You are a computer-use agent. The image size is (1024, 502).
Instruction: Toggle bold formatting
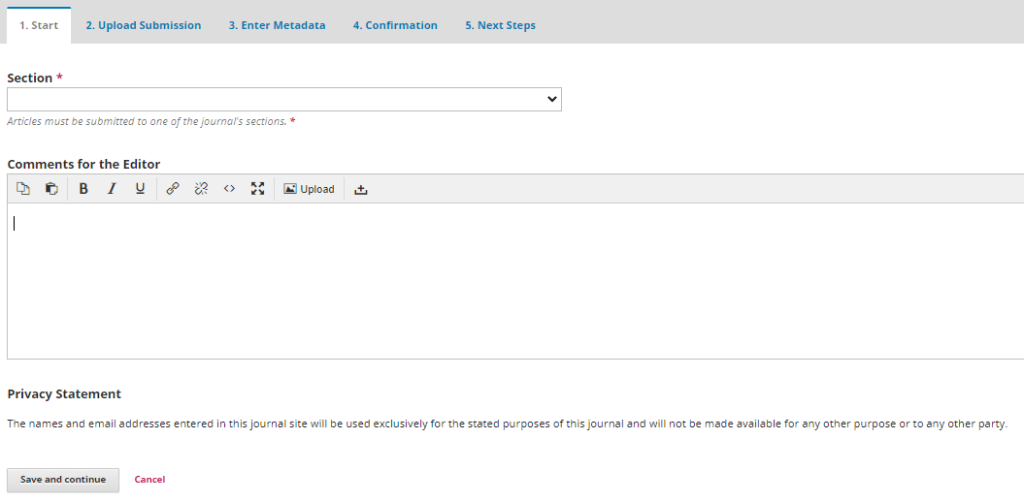(84, 189)
